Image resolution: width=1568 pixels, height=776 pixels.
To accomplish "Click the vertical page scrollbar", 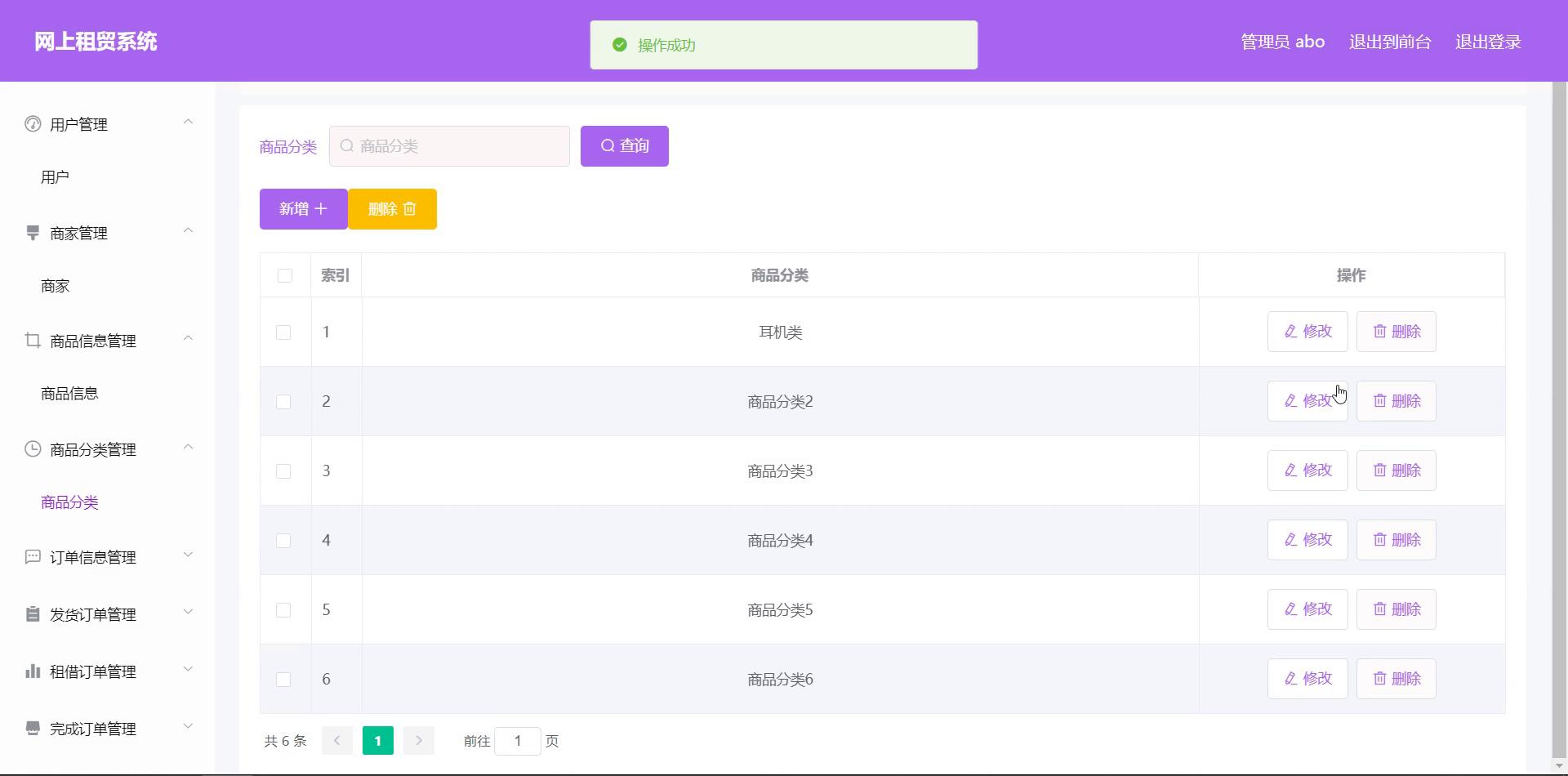I will 1559,408.
